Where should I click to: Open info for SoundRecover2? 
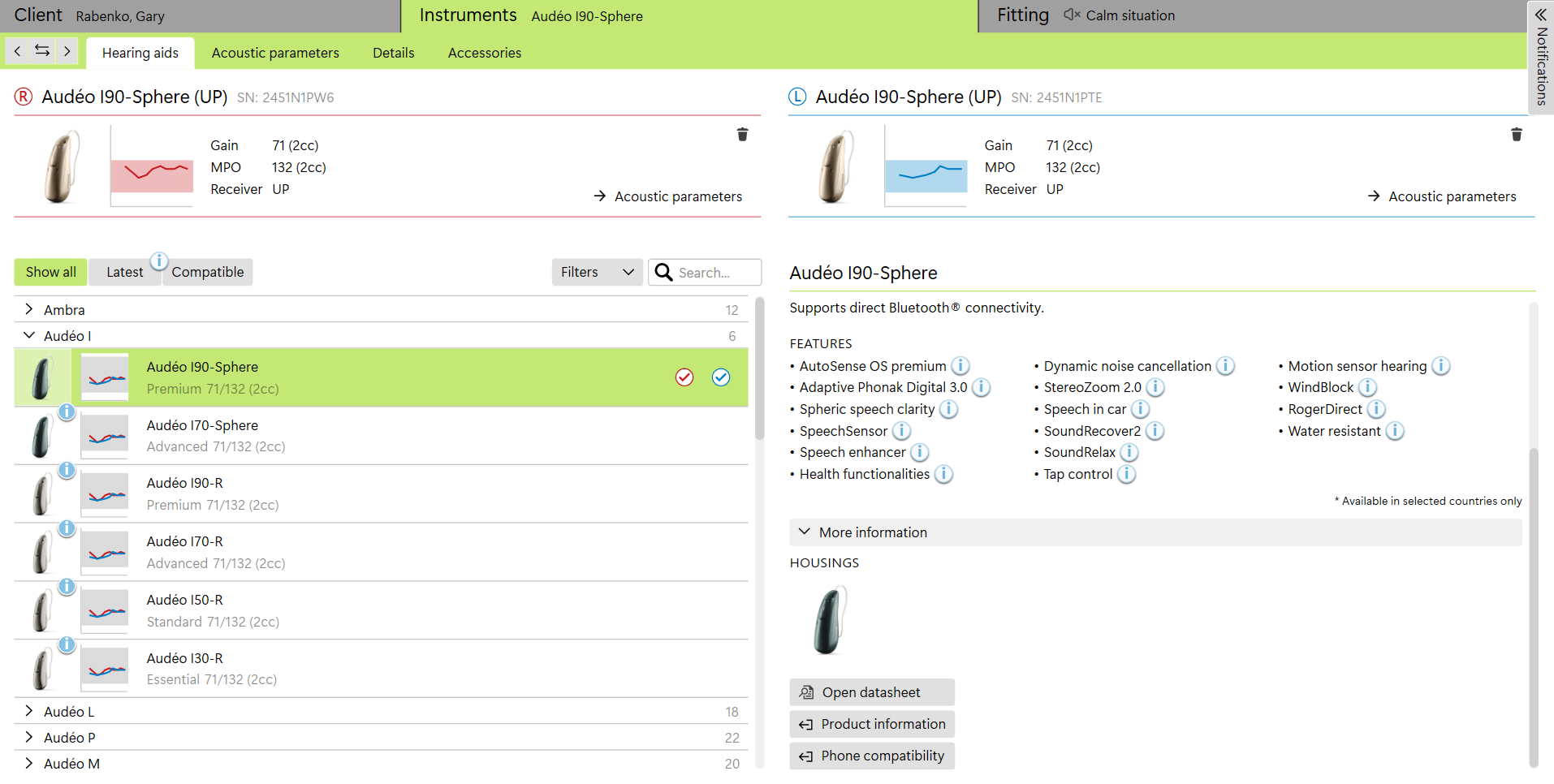click(1155, 431)
